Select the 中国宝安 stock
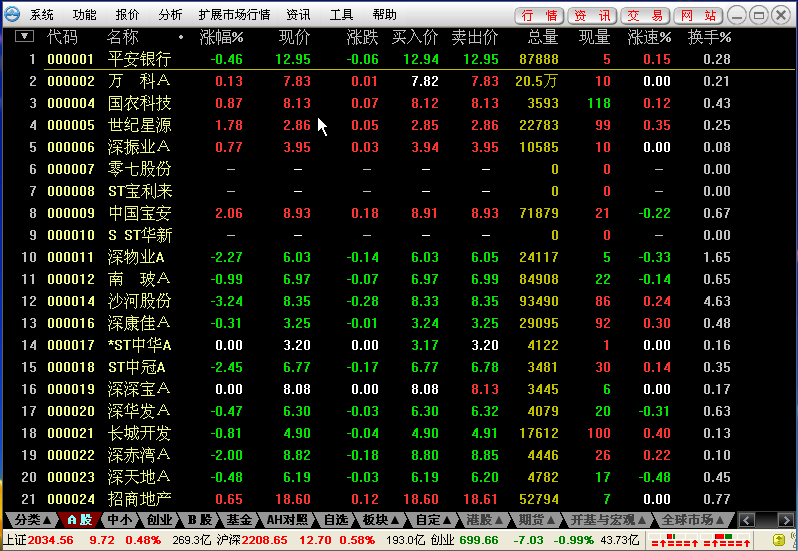 pyautogui.click(x=399, y=213)
